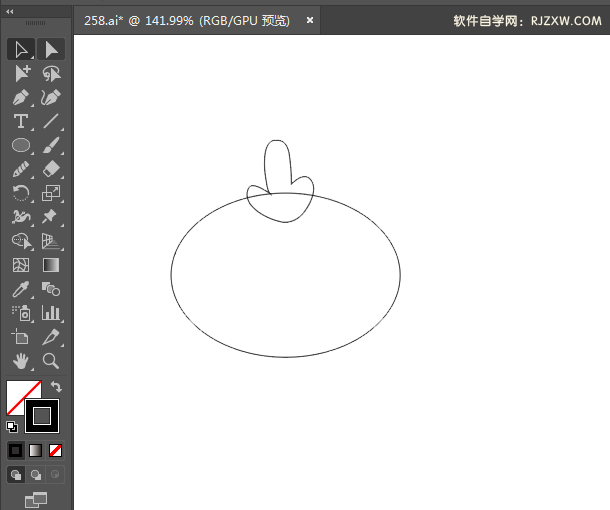Apply gradient using the Gradient button
The height and width of the screenshot is (510, 610).
point(36,450)
